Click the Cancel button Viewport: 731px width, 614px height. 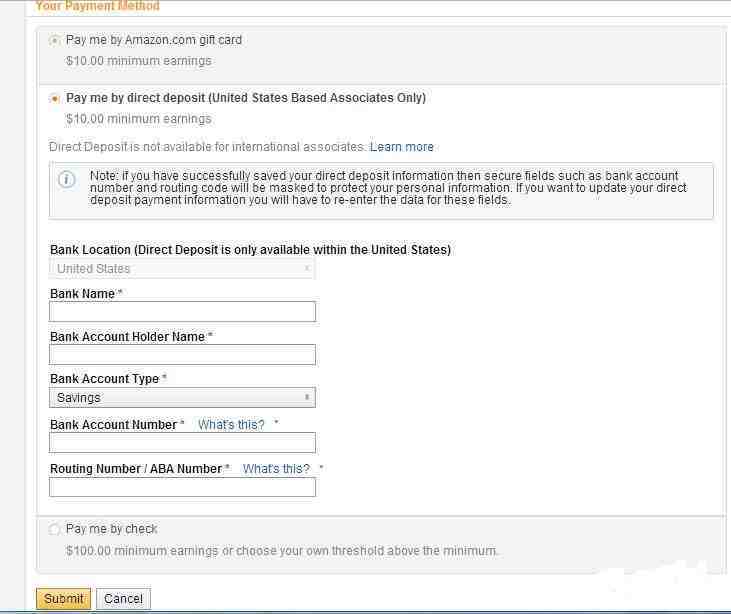(x=123, y=599)
